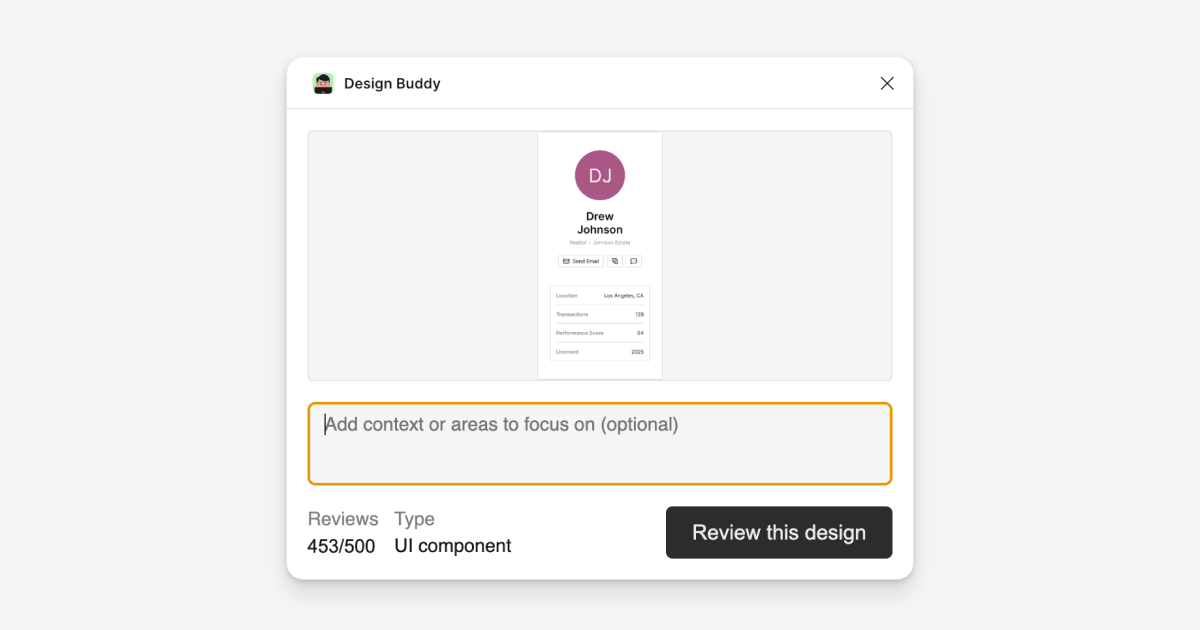The width and height of the screenshot is (1200, 630).
Task: Click the Reviews 453/500 counter
Action: 340,545
